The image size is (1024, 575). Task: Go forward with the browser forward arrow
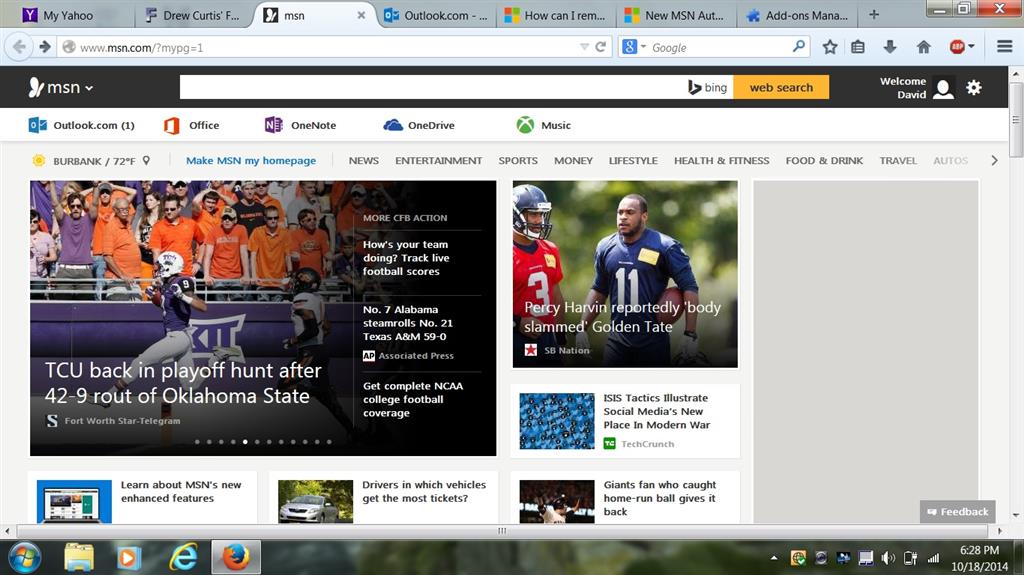44,47
